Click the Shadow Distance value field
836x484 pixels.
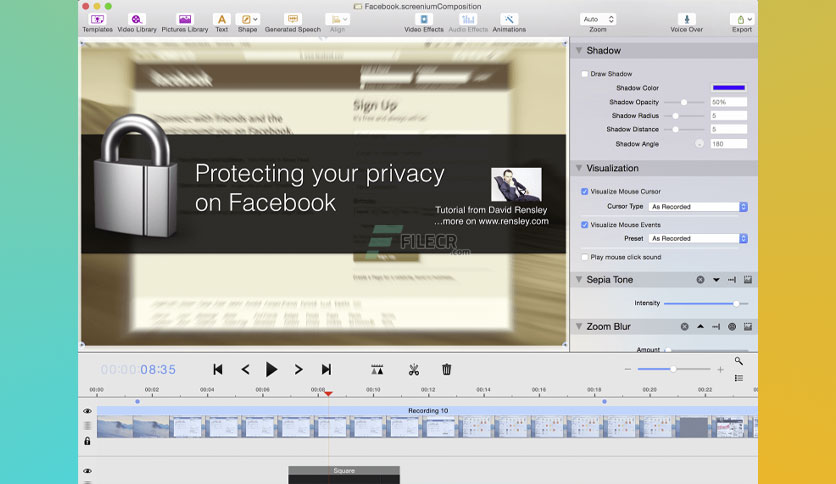click(728, 130)
